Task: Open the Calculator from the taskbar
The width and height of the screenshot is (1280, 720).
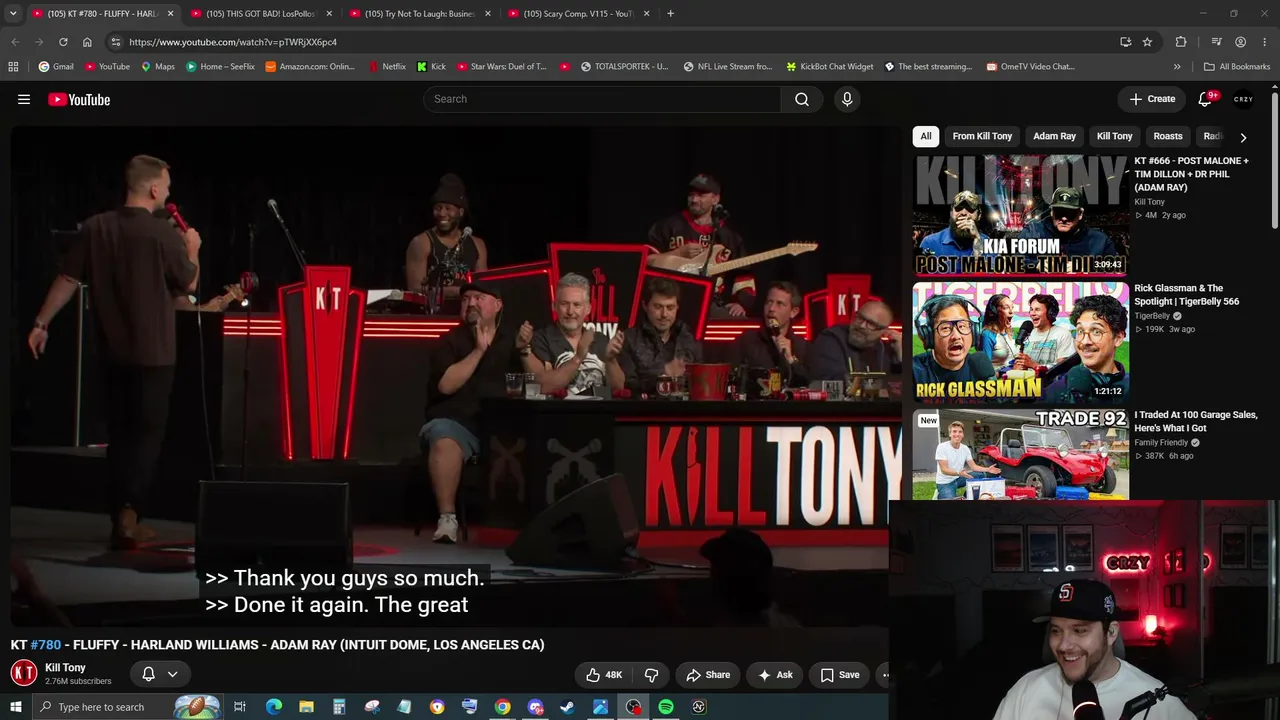Action: pyautogui.click(x=339, y=707)
